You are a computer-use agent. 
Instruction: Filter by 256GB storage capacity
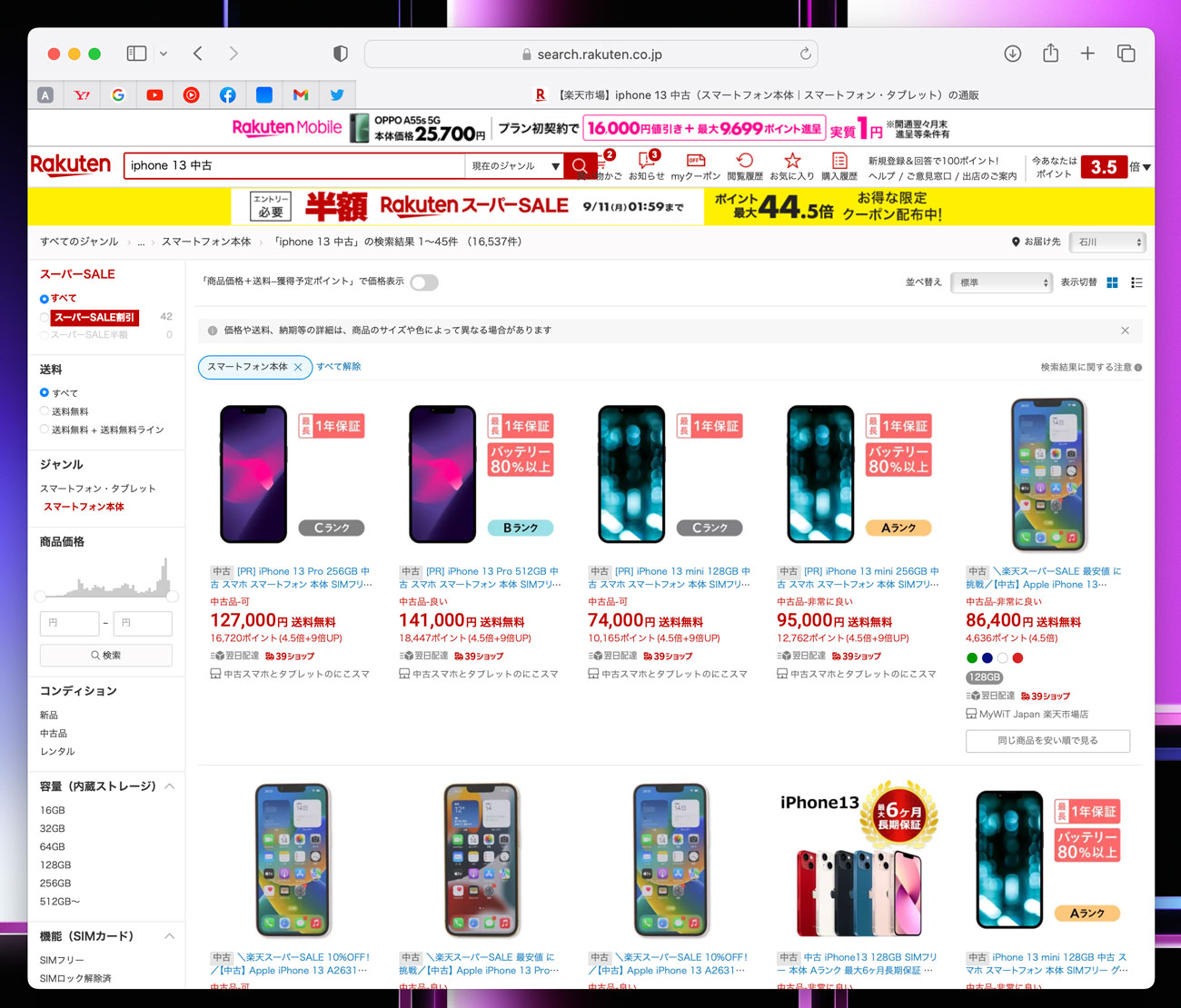(x=55, y=883)
